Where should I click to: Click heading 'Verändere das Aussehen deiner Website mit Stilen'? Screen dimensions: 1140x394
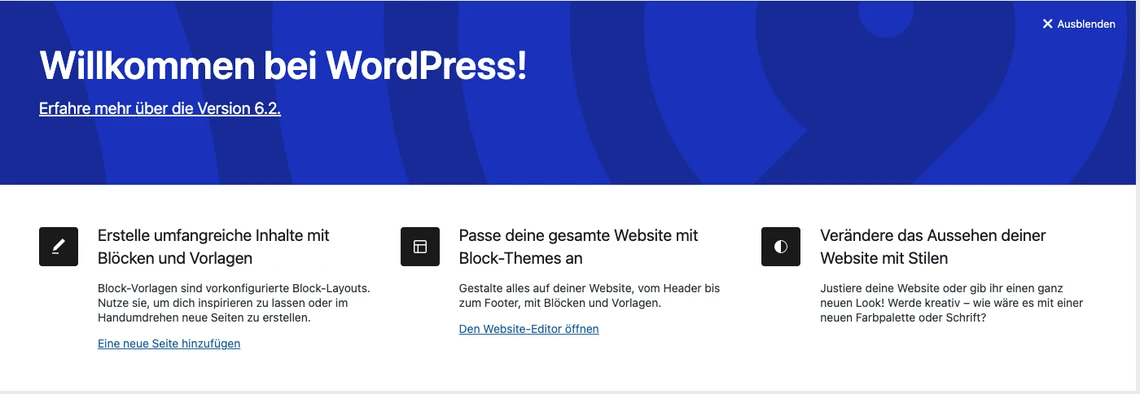coord(933,246)
